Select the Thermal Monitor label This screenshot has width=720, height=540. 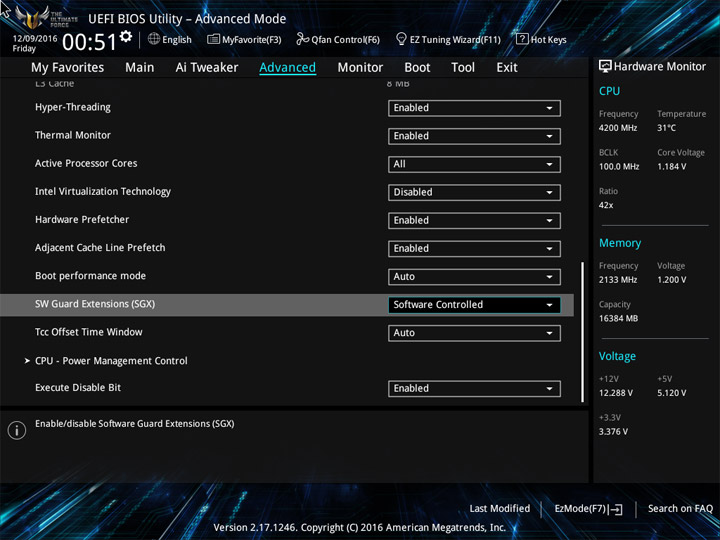click(x=73, y=135)
